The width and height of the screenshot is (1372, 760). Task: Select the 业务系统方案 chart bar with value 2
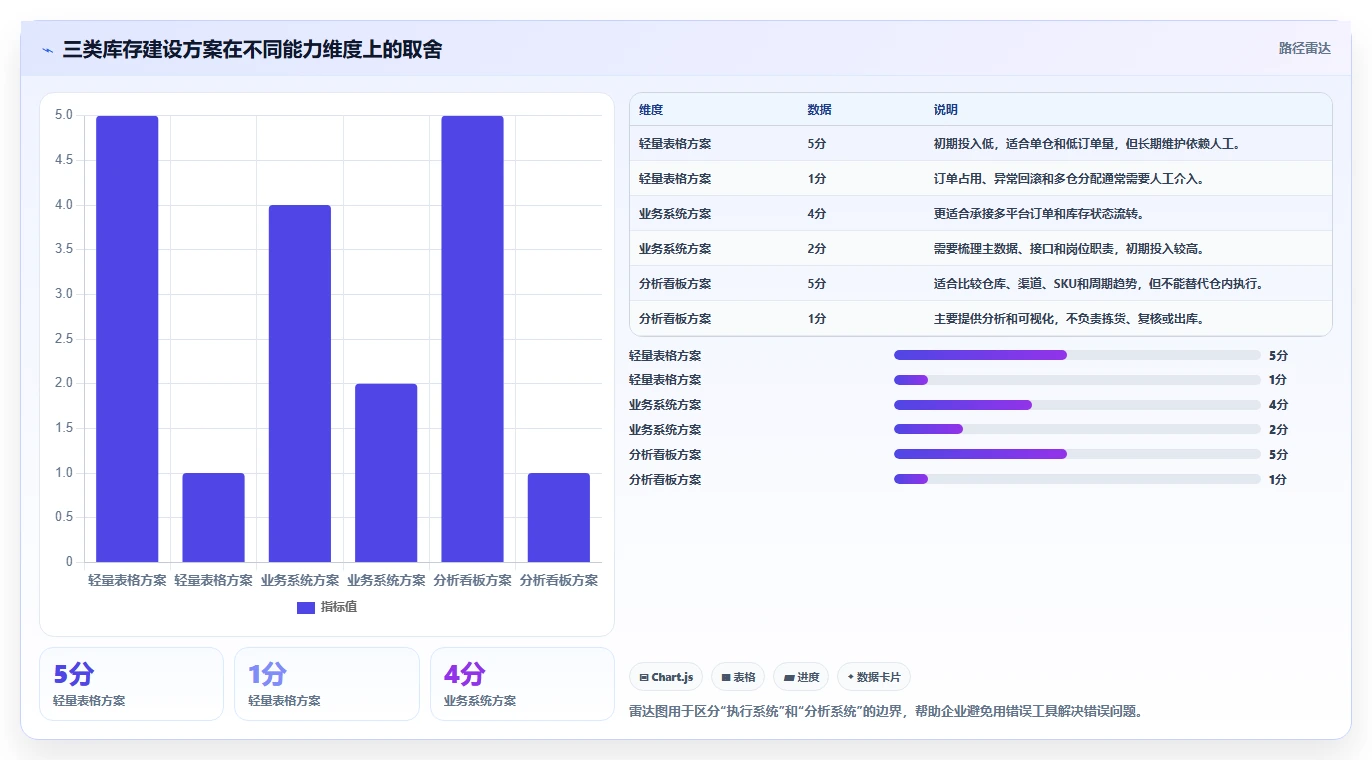click(x=386, y=473)
